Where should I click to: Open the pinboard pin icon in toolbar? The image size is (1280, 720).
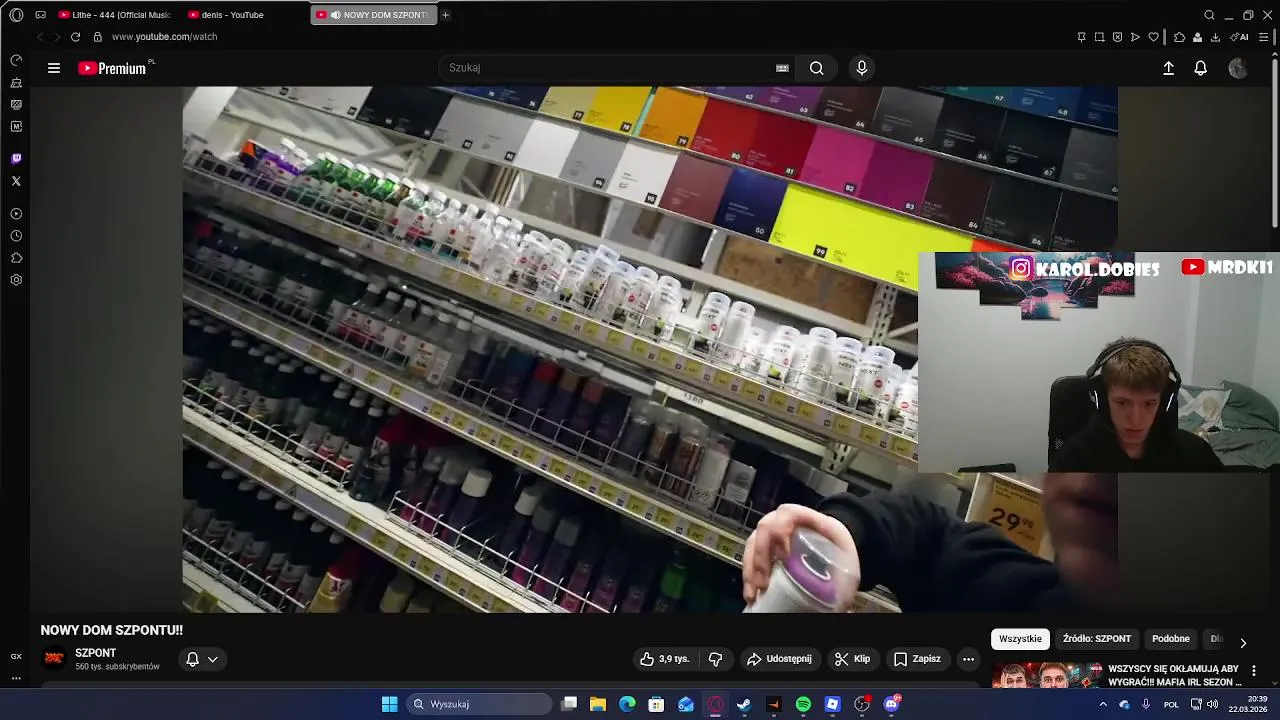click(1081, 37)
